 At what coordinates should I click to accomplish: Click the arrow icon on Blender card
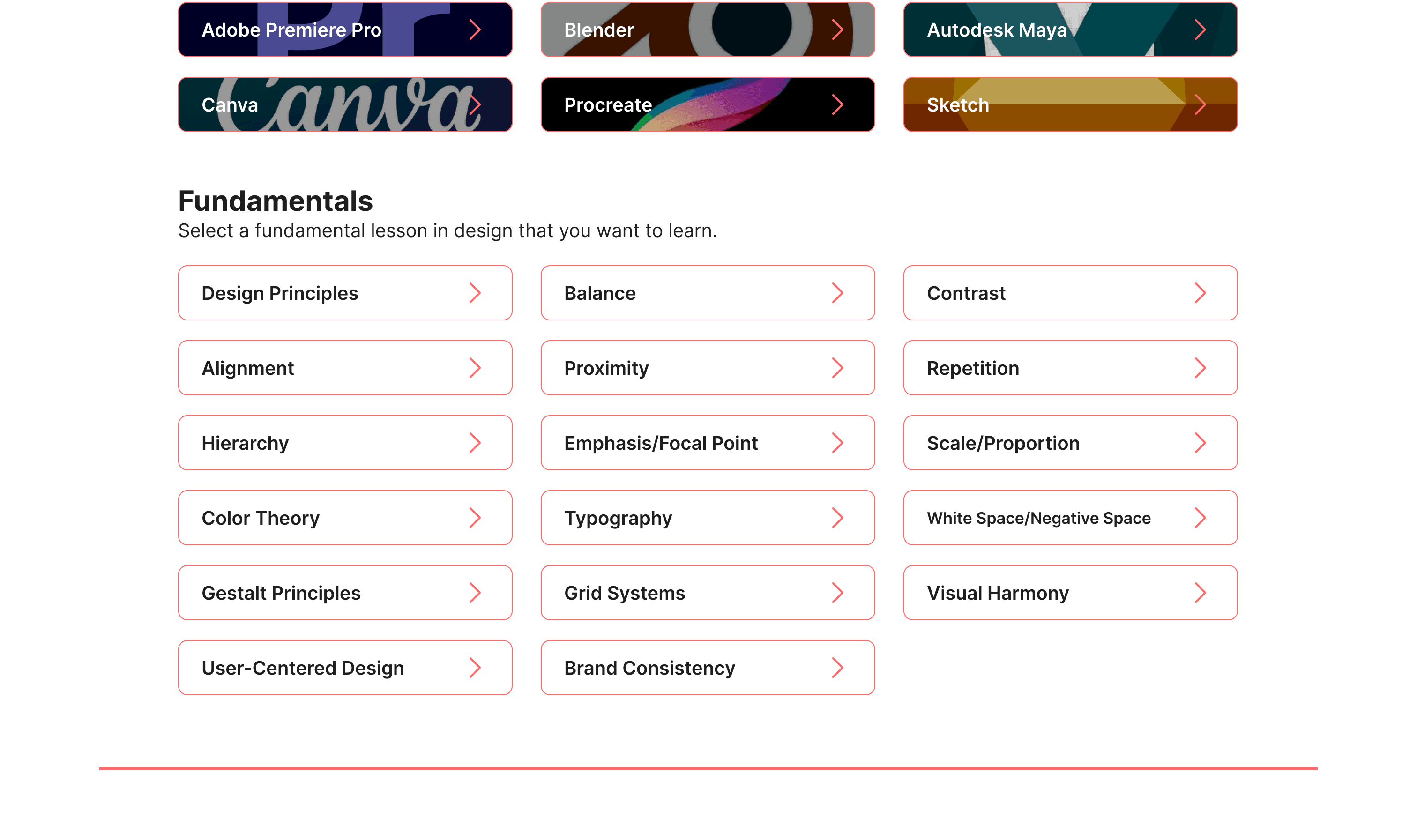coord(837,30)
